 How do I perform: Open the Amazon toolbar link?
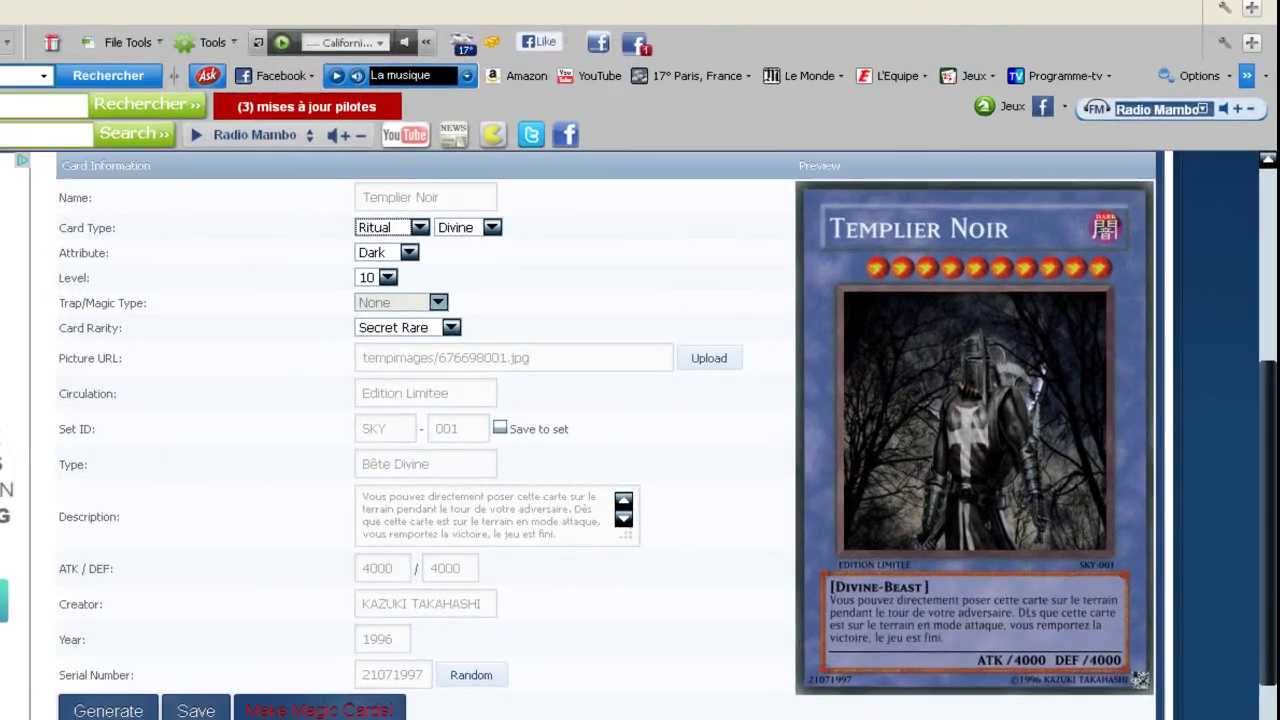pos(516,76)
